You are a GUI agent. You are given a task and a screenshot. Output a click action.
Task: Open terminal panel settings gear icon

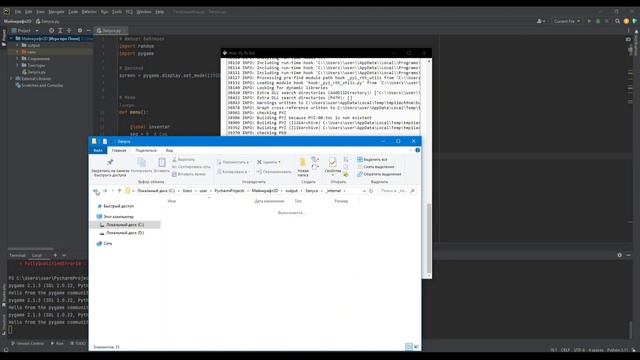click(620, 255)
